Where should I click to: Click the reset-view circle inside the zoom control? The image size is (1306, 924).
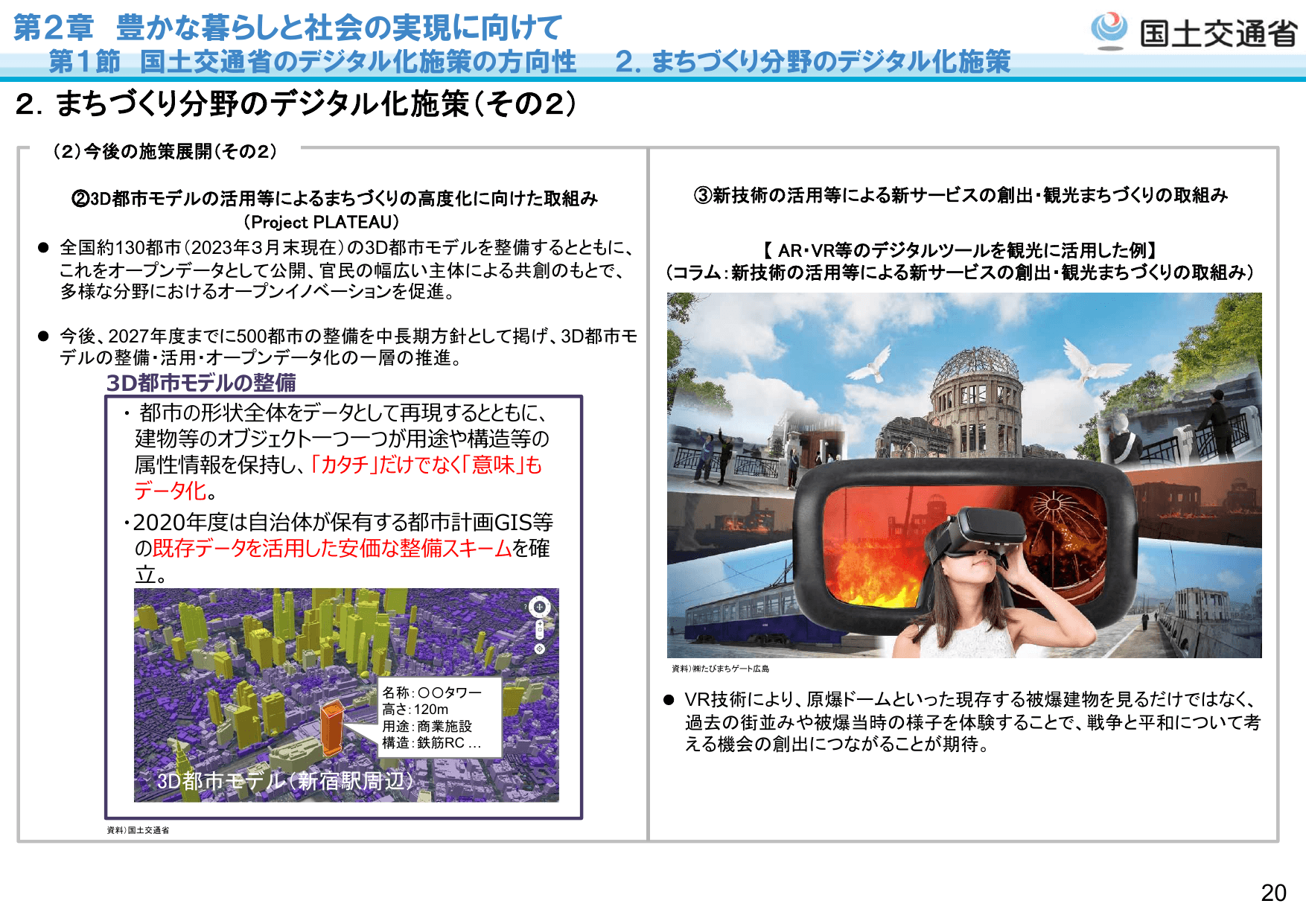(540, 629)
